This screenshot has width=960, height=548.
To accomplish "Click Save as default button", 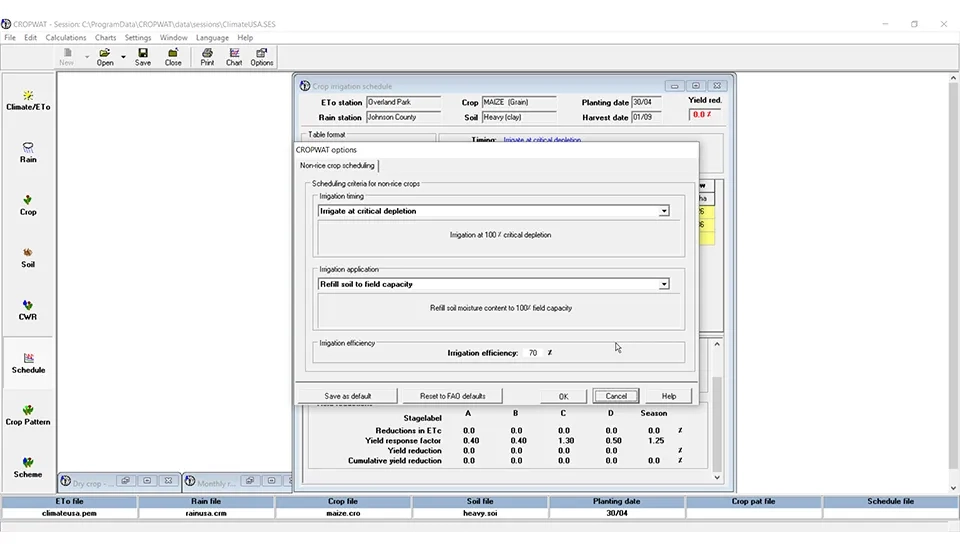I will pos(347,396).
